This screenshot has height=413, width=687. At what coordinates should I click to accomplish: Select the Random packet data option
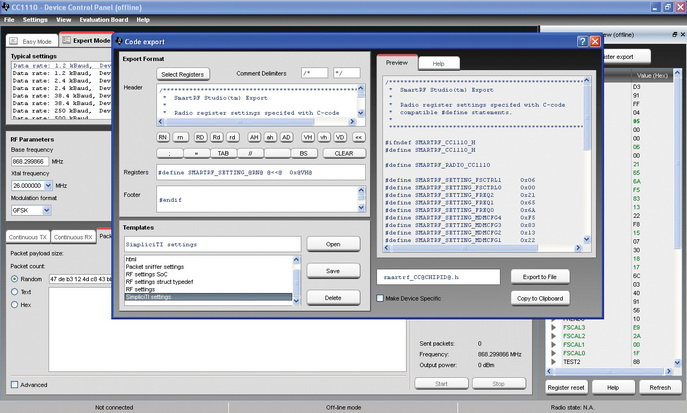tap(14, 279)
